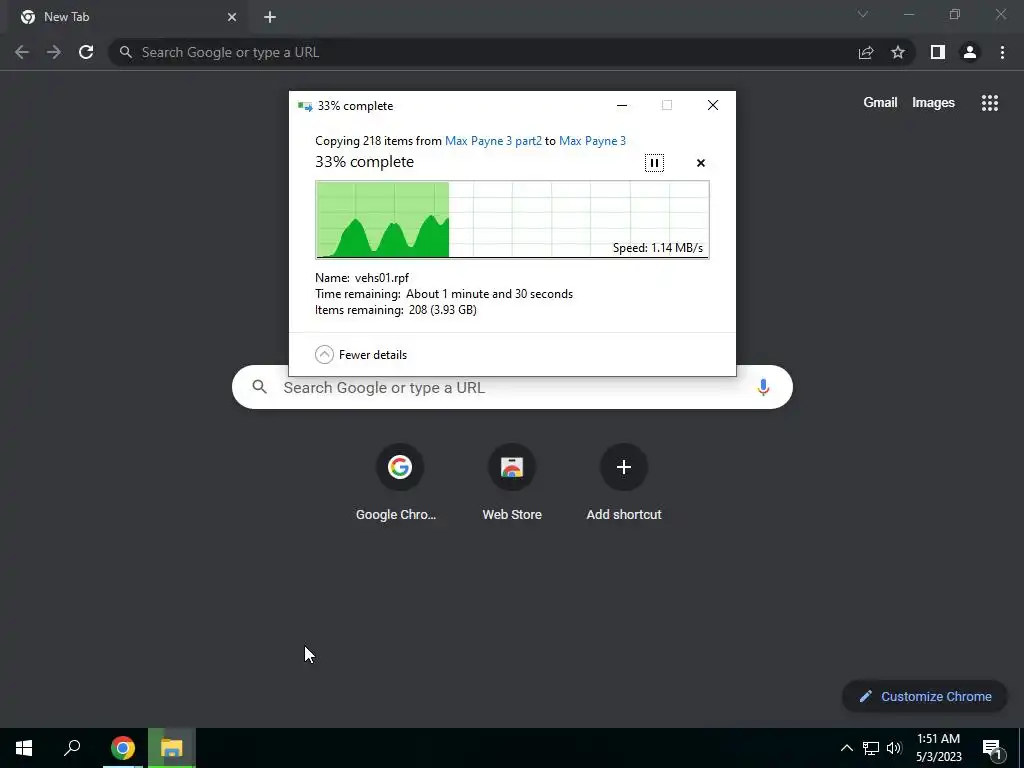Pause the file copy operation
1024x768 pixels.
point(654,163)
